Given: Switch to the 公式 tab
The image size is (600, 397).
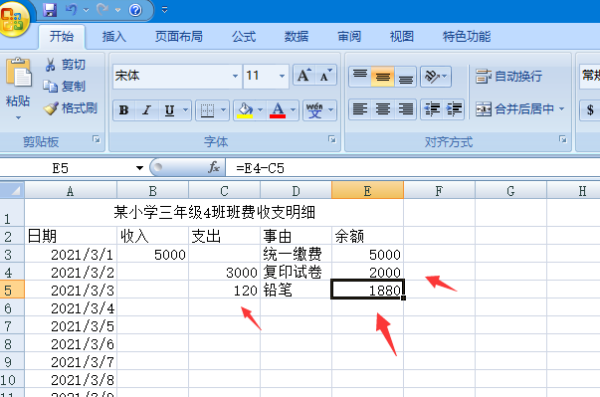Looking at the screenshot, I should coord(243,37).
